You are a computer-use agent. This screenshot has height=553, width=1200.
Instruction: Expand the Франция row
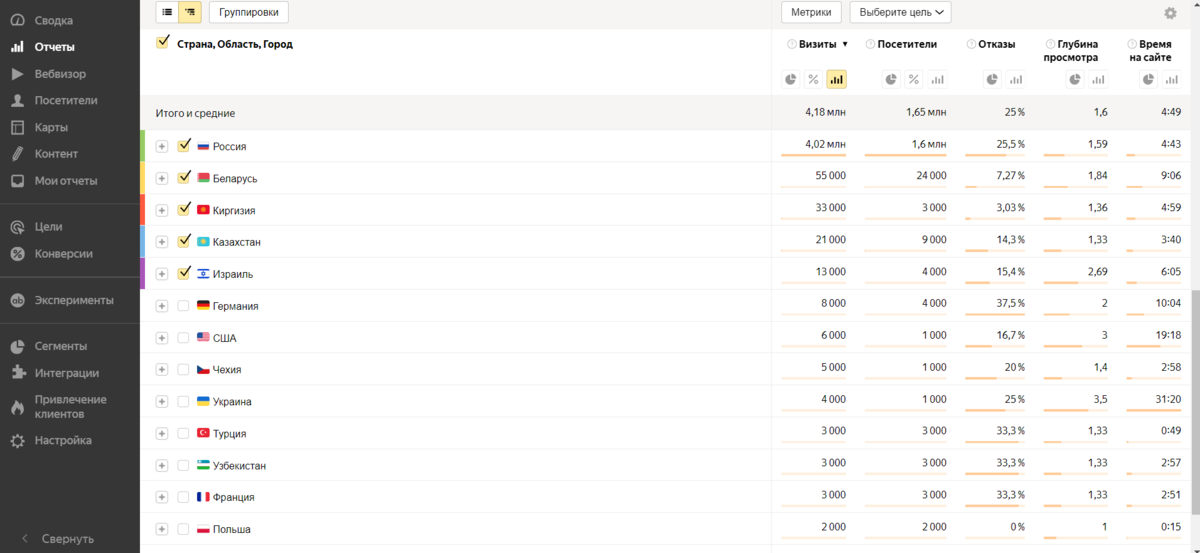[162, 497]
